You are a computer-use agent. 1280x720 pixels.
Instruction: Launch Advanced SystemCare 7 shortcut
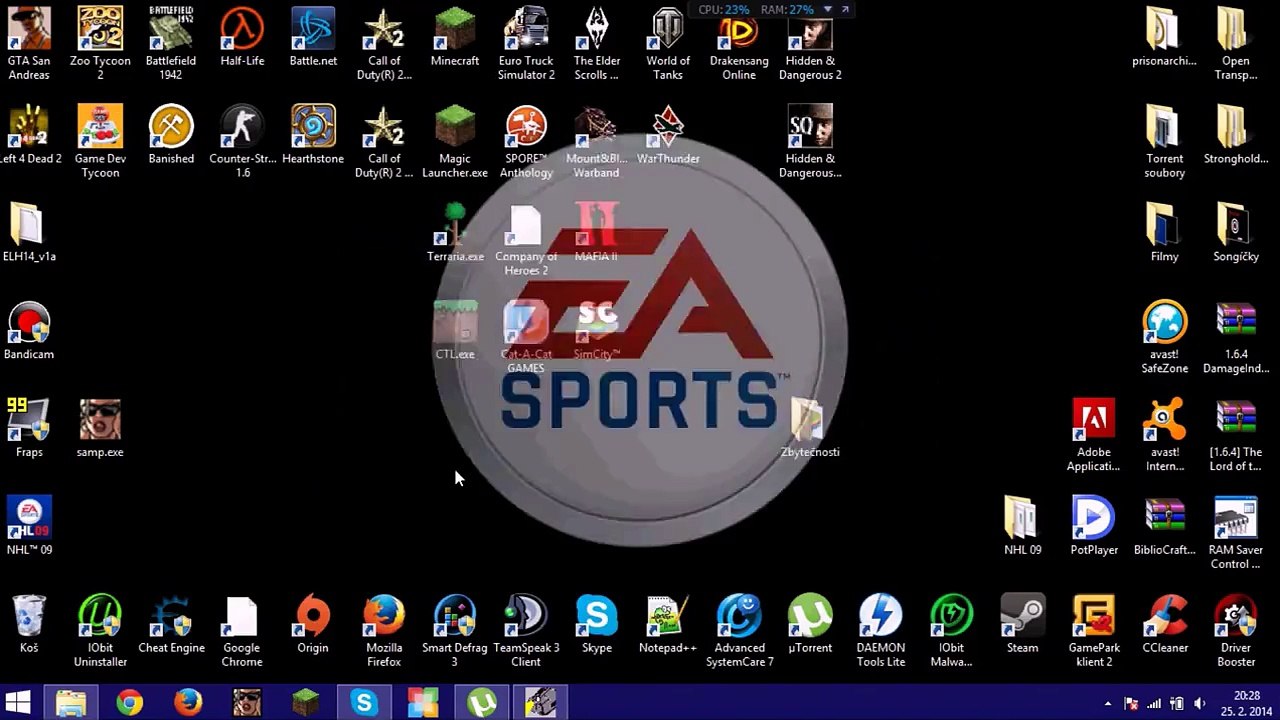(x=739, y=631)
